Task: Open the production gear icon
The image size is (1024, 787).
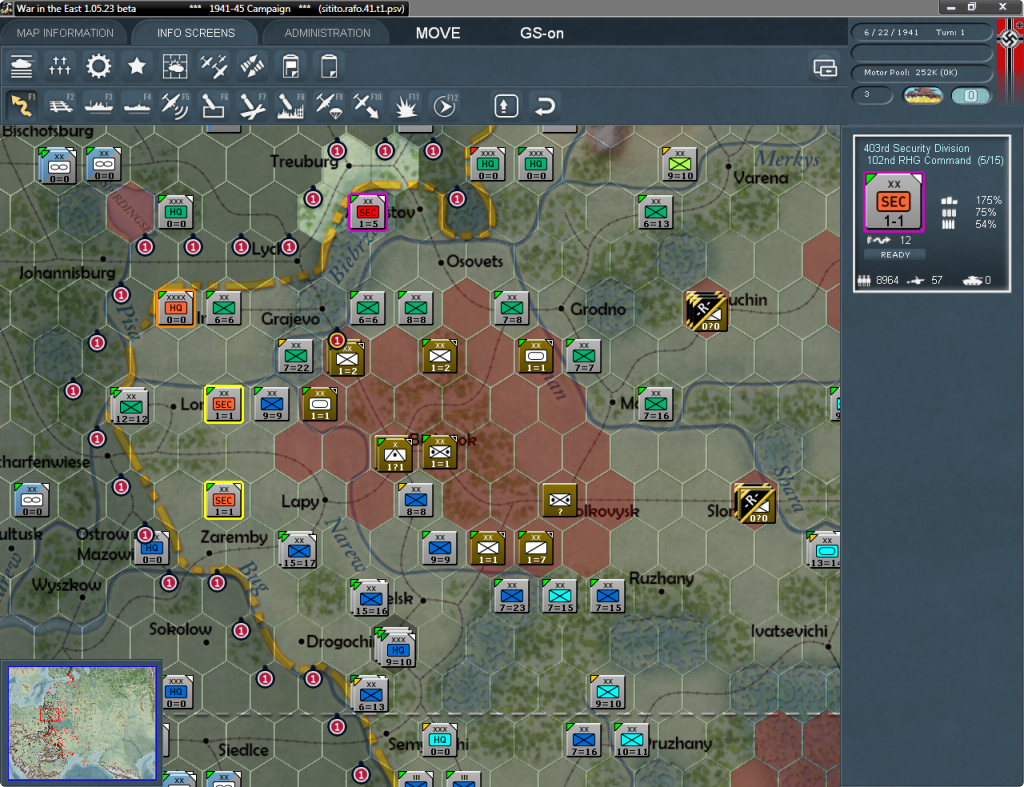Action: point(99,66)
